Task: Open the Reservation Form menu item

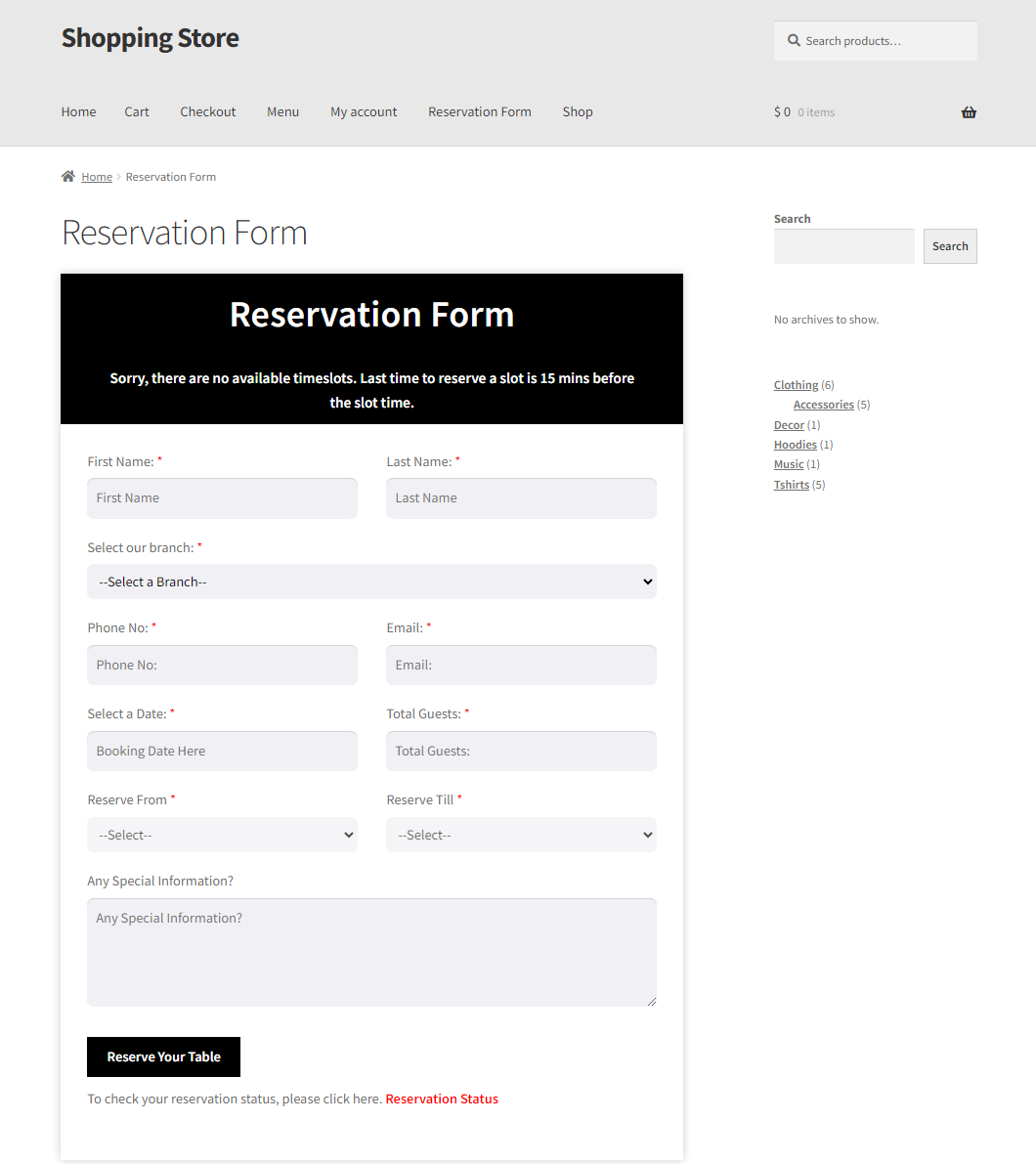Action: click(x=480, y=112)
